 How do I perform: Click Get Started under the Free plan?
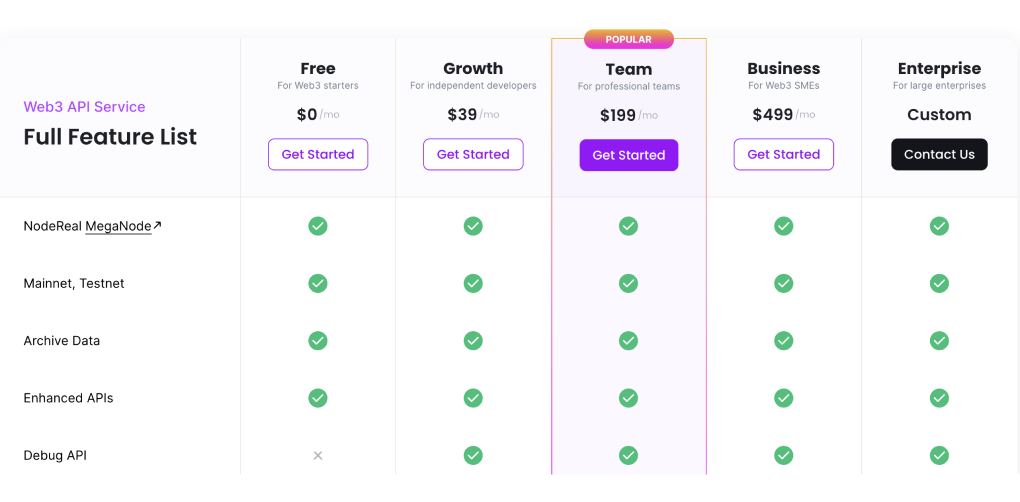click(318, 155)
